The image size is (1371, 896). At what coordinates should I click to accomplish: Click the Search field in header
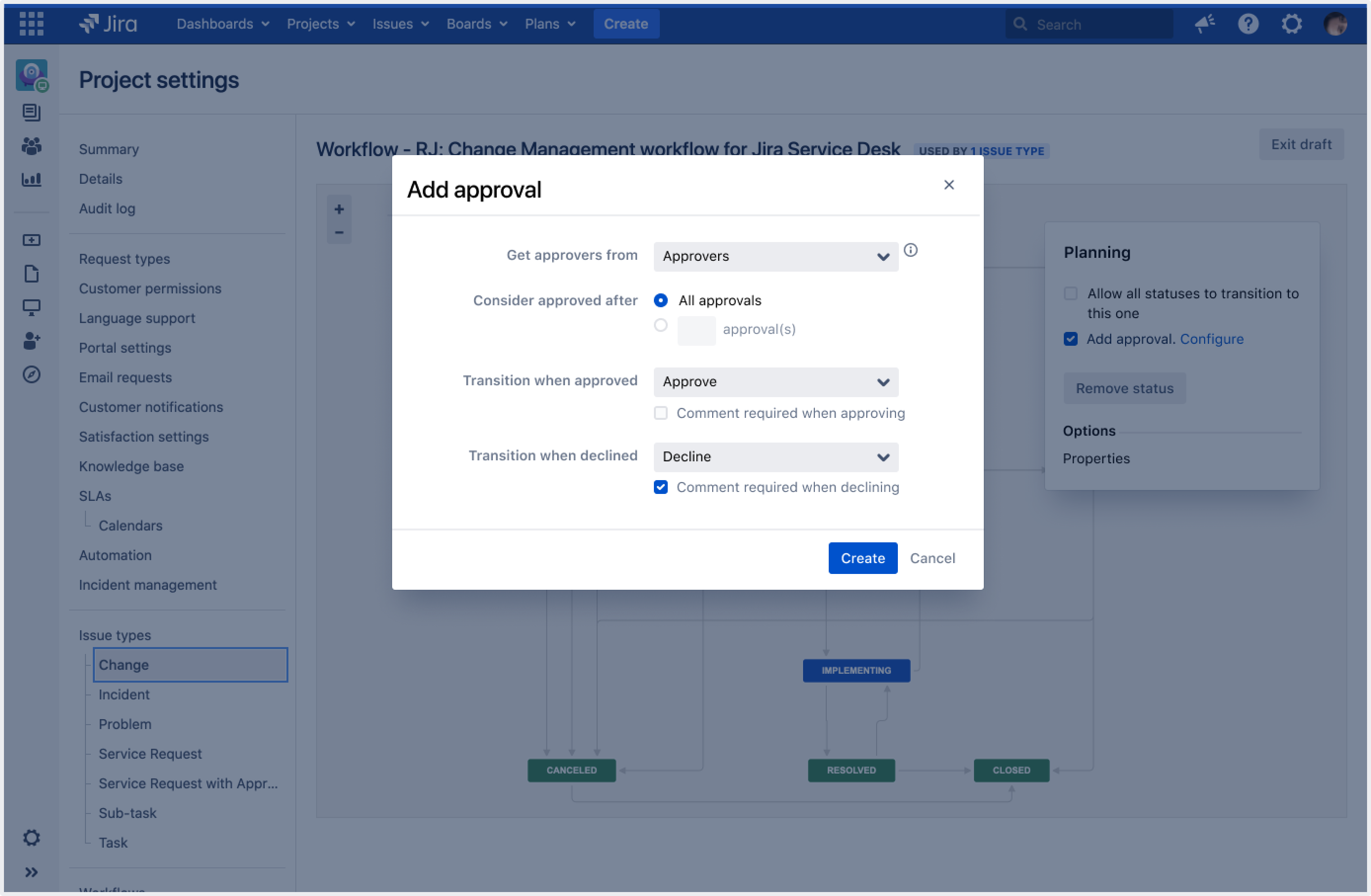click(x=1089, y=24)
